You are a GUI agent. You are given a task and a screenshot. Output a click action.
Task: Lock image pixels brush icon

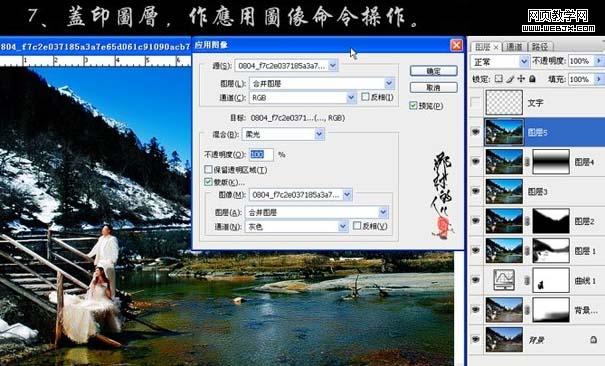click(x=510, y=79)
